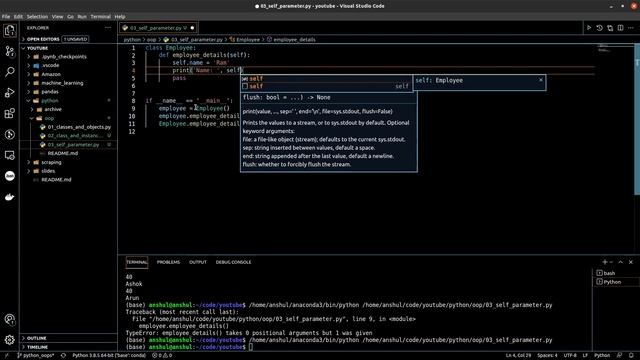
Task: Change indentation via Spaces: 4
Action: point(547,356)
